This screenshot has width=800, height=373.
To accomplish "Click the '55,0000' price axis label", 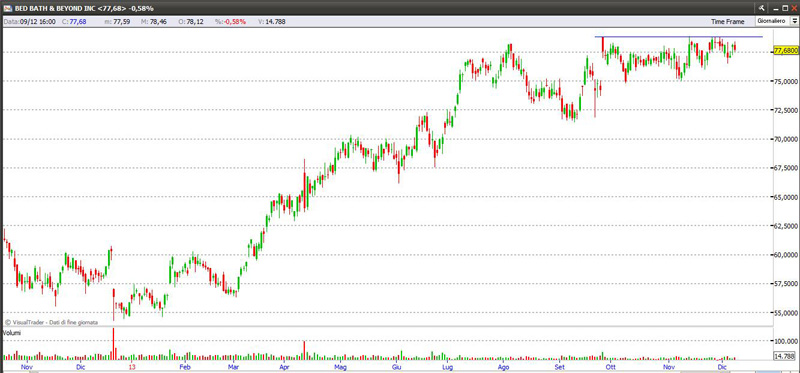I will (x=785, y=313).
